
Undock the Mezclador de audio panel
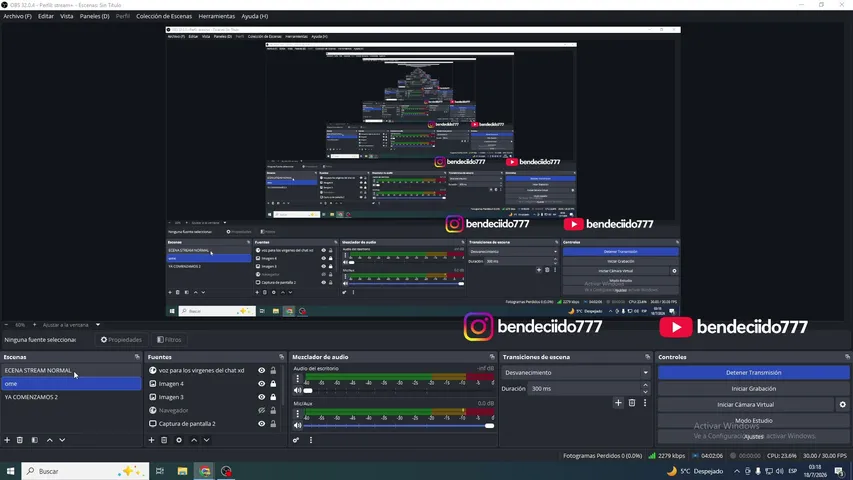point(492,357)
